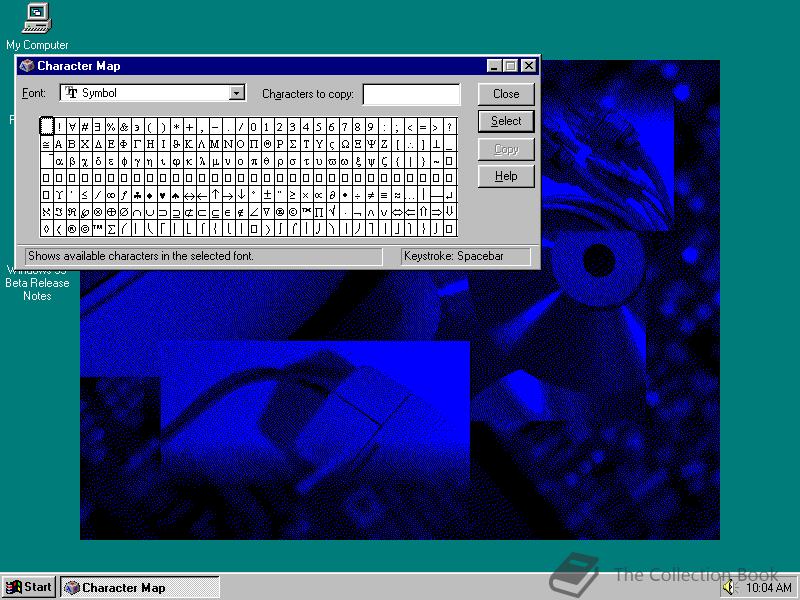The height and width of the screenshot is (600, 800).
Task: Select the division ÷ symbol
Action: point(358,194)
